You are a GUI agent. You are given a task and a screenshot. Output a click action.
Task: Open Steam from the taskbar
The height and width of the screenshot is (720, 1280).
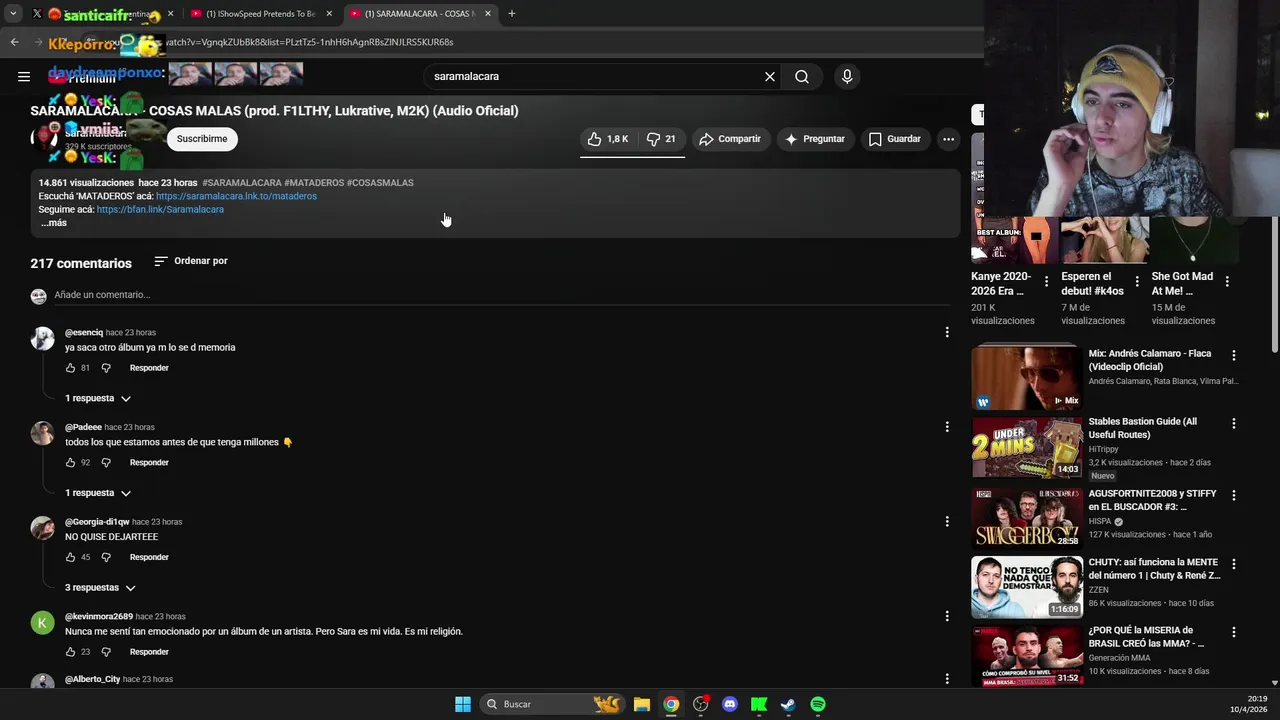788,704
